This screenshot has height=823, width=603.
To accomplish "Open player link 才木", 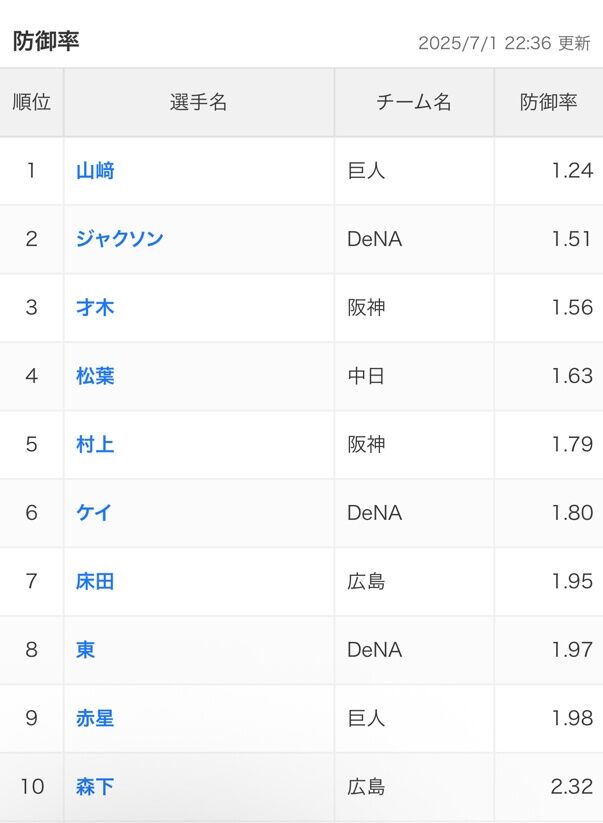I will [95, 308].
